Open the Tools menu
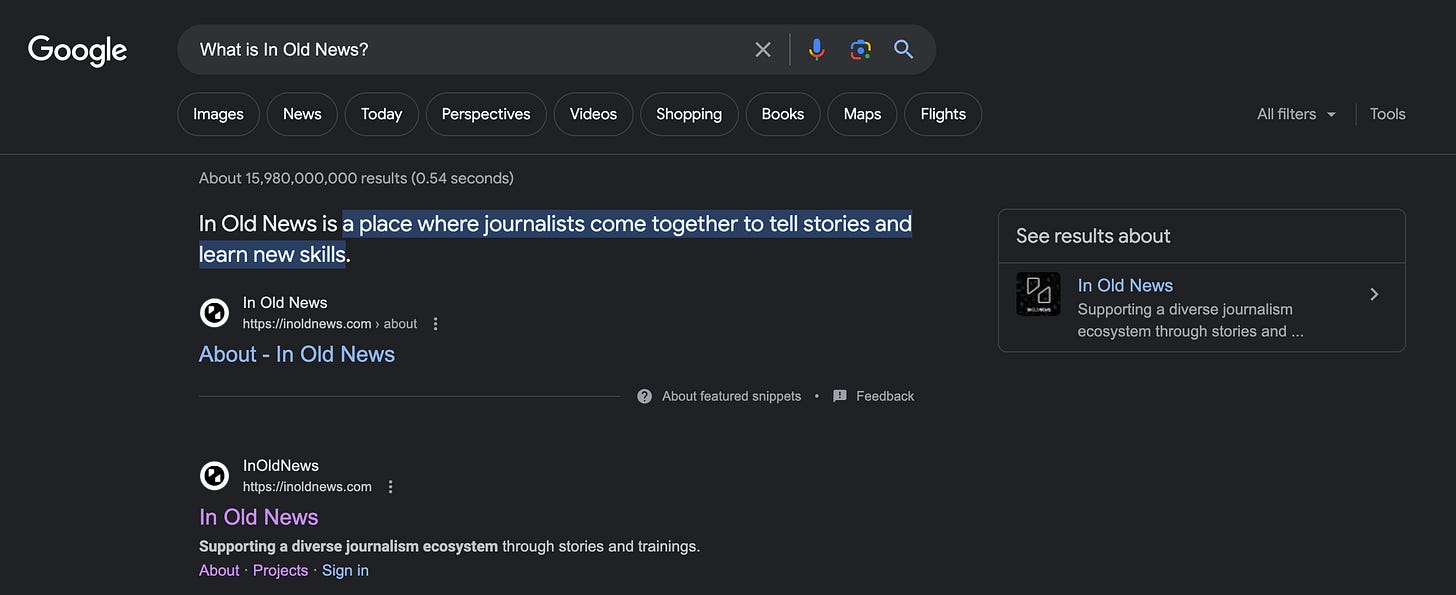 click(x=1387, y=114)
